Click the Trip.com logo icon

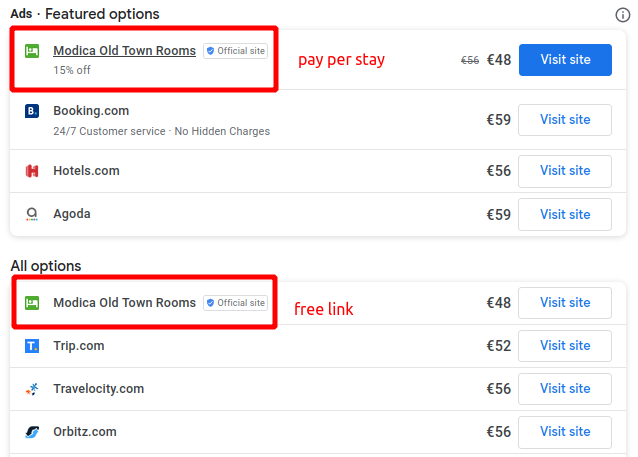coord(32,346)
